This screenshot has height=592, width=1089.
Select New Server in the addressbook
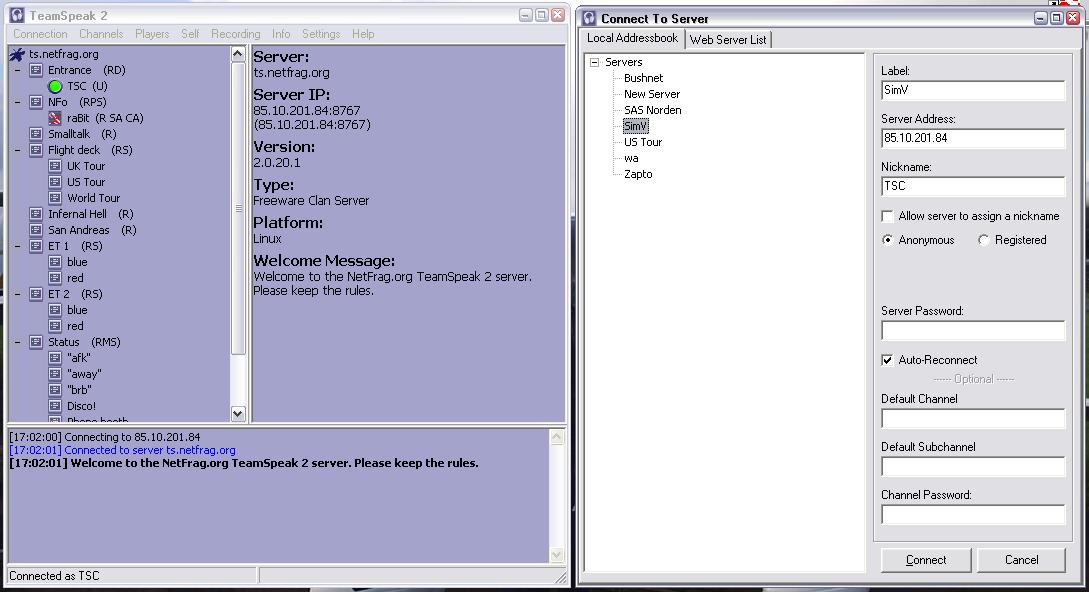pos(651,94)
